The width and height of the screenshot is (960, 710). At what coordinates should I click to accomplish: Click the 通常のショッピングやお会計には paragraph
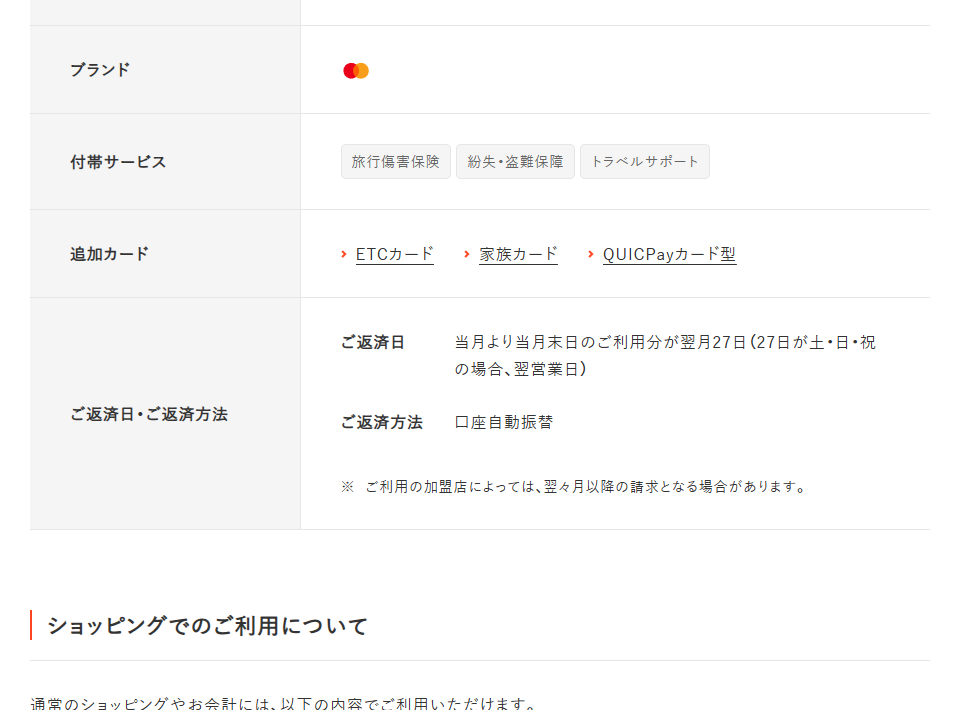[283, 703]
